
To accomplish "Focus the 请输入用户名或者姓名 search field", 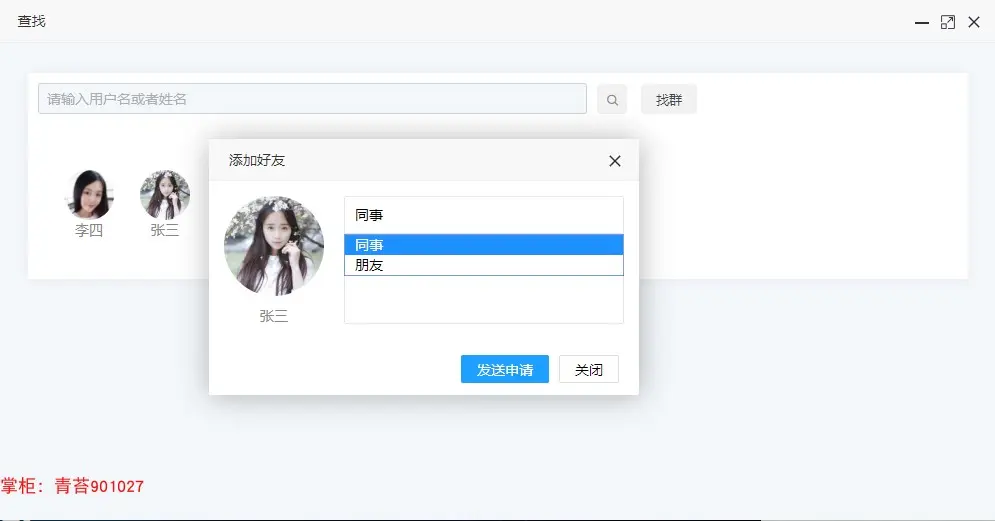I will click(312, 99).
